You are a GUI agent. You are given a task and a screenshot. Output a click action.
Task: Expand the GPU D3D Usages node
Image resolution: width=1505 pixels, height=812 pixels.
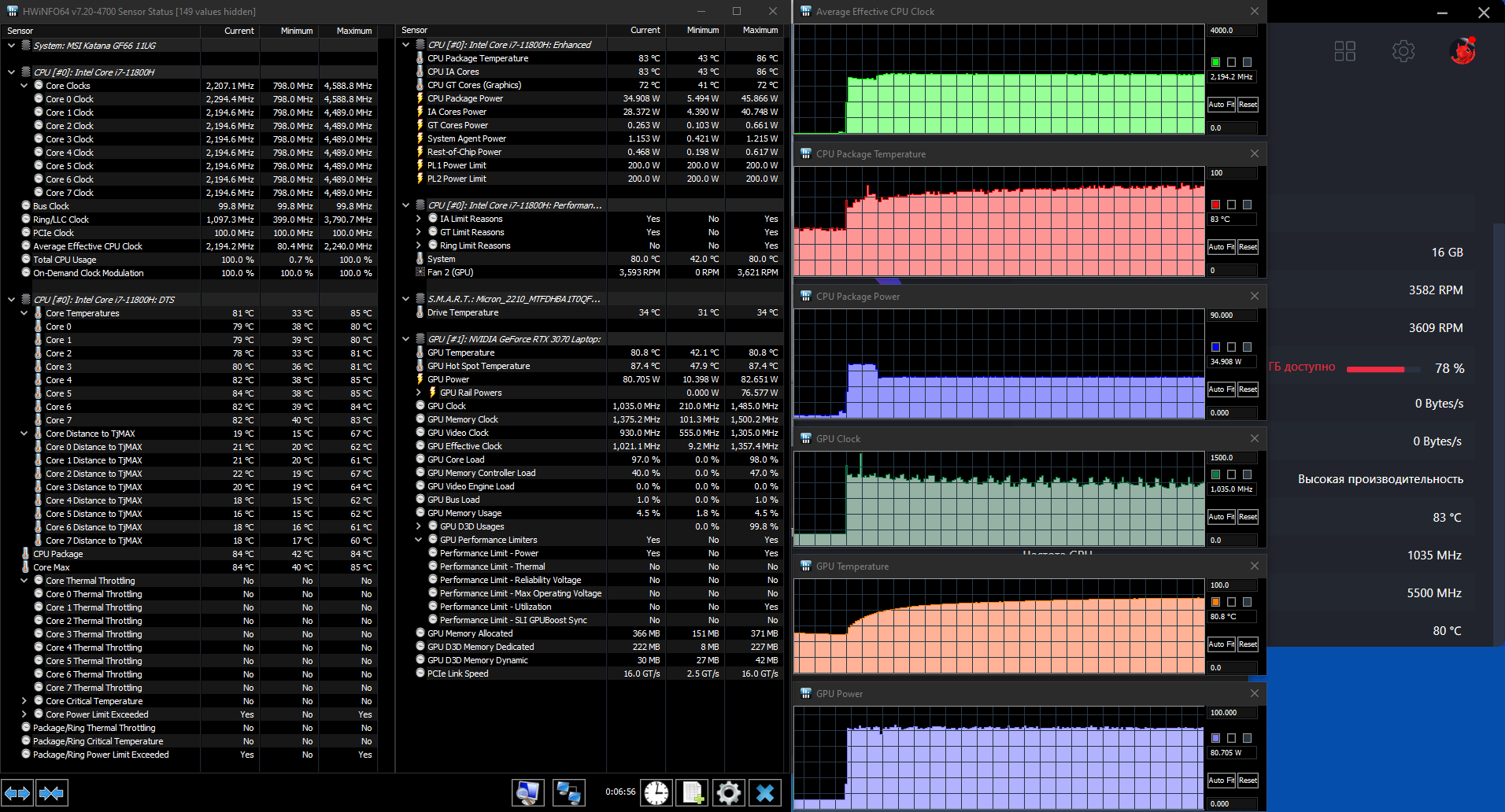coord(419,526)
